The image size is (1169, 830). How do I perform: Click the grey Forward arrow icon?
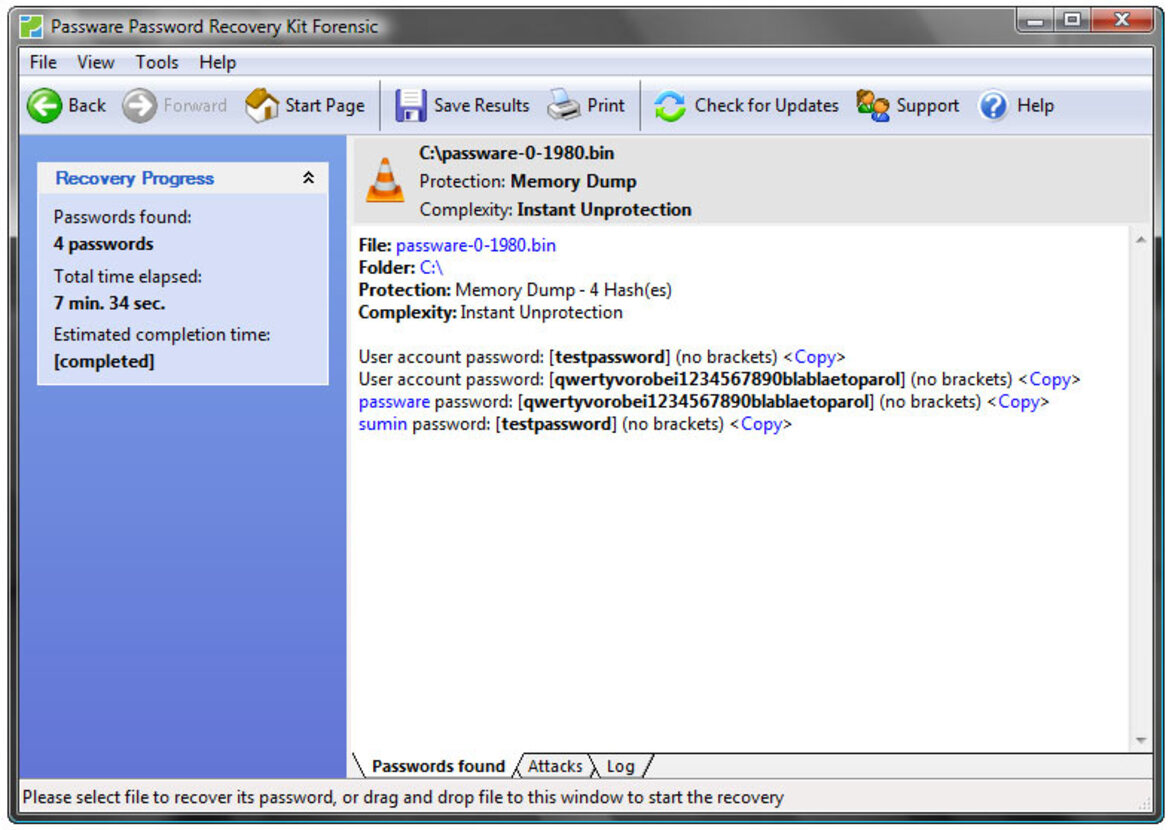(x=139, y=105)
